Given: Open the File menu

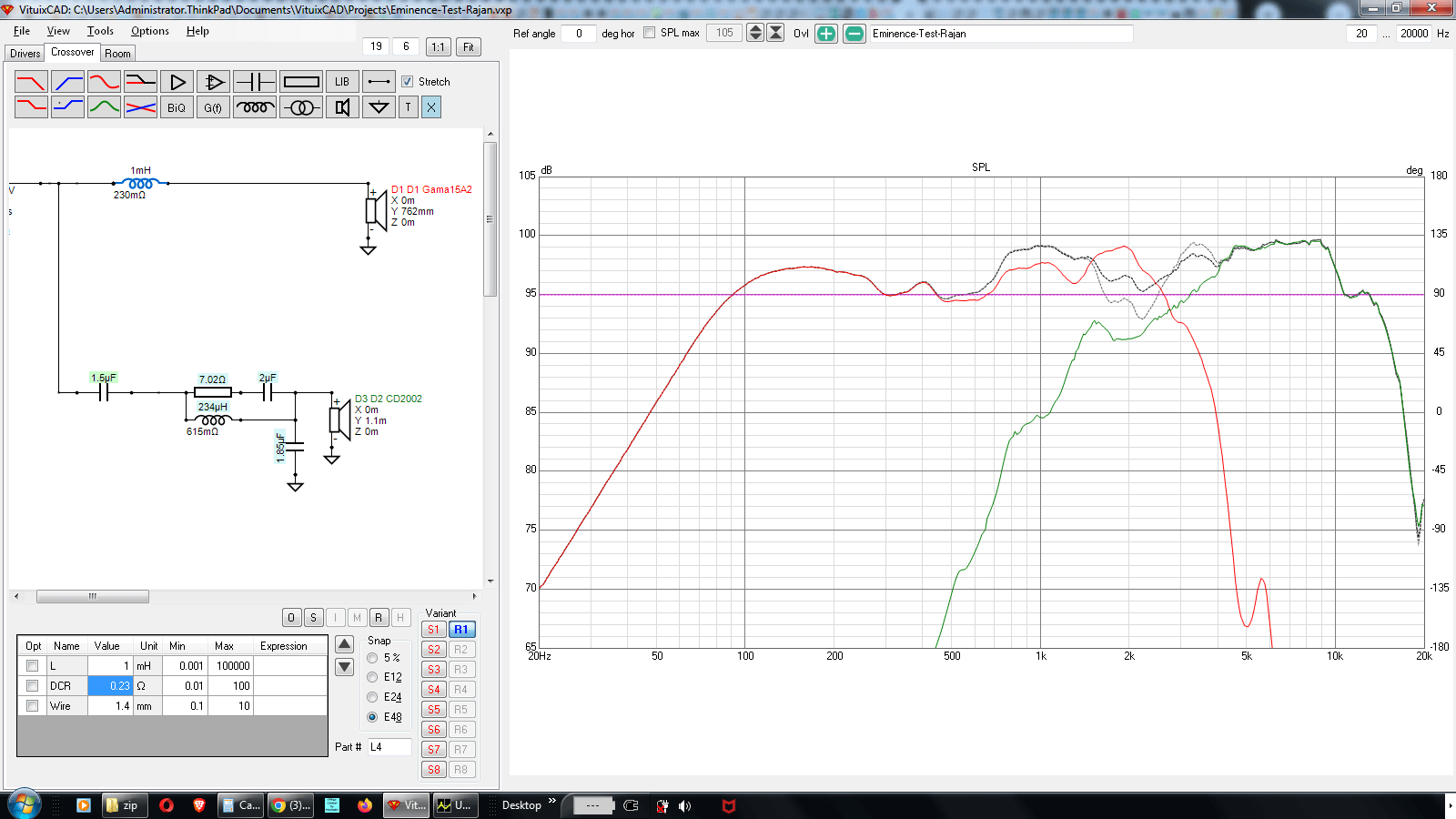Looking at the screenshot, I should click(x=22, y=31).
